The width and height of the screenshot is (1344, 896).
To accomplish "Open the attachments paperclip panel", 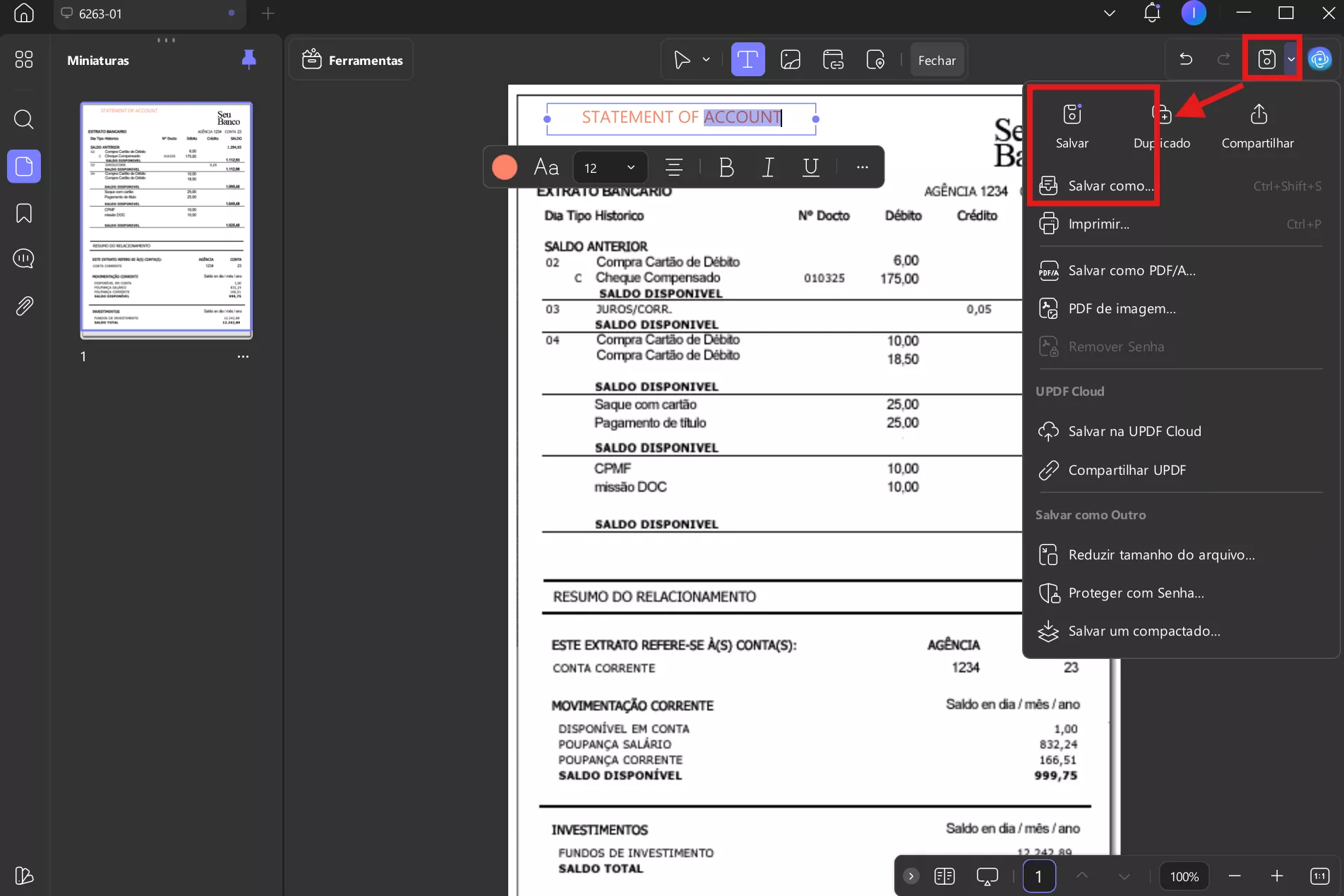I will 24,306.
